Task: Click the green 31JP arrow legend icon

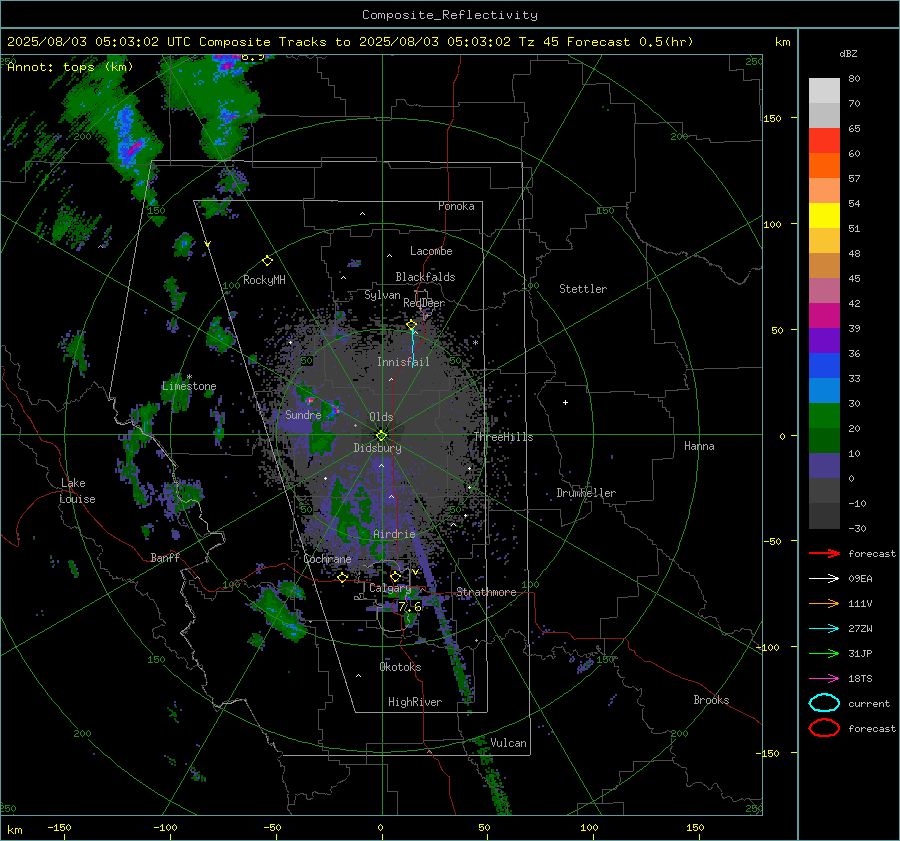Action: (x=824, y=653)
